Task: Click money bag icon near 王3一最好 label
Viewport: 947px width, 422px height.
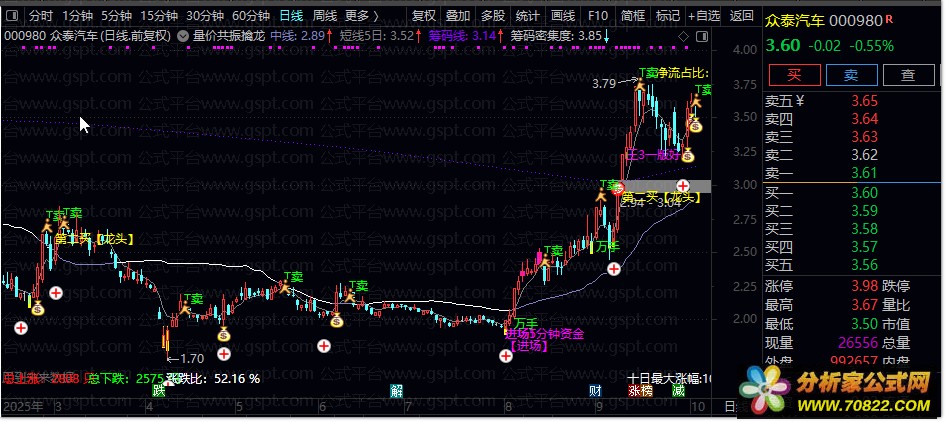Action: tap(688, 156)
